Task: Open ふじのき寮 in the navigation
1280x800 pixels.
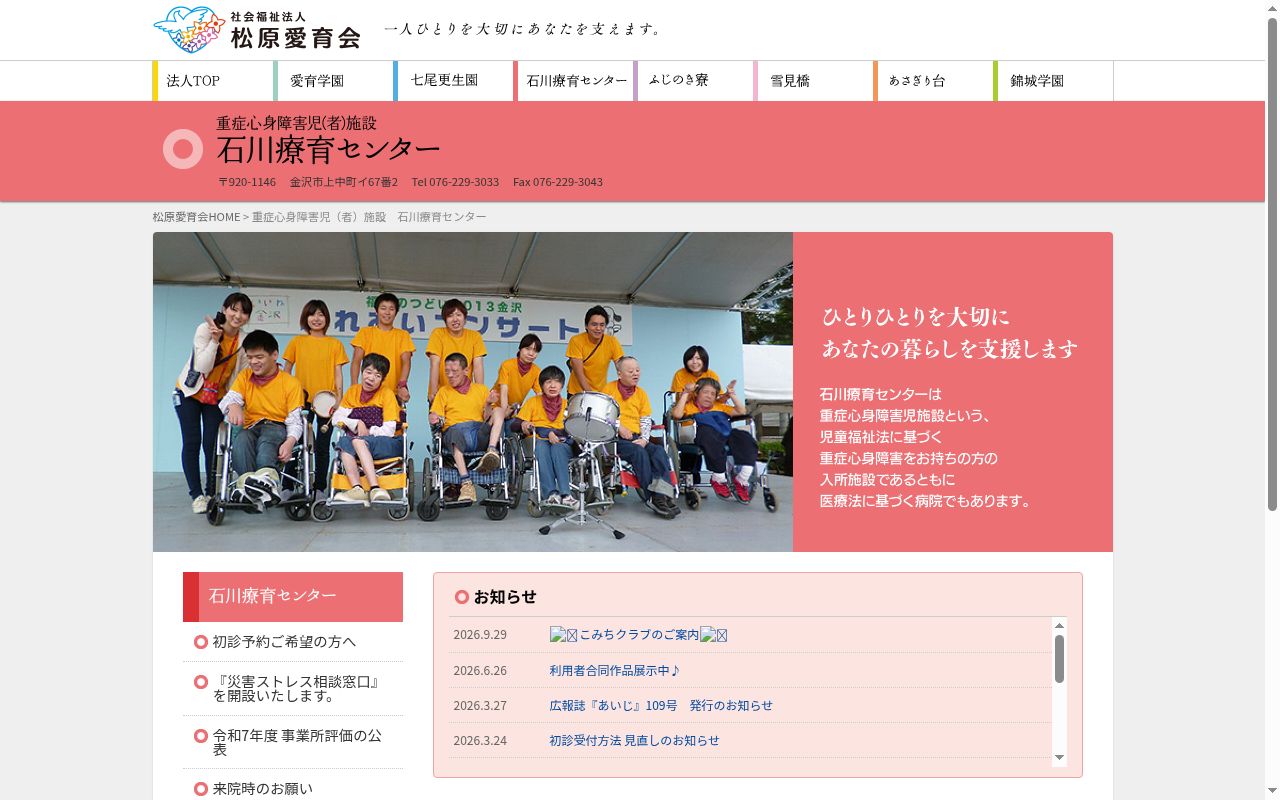Action: (693, 81)
